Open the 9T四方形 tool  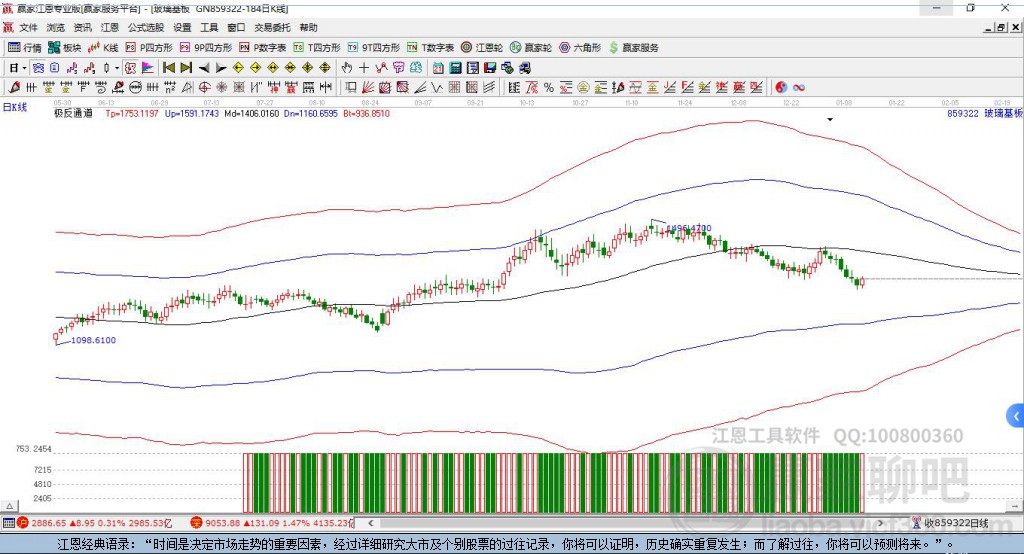pos(374,48)
